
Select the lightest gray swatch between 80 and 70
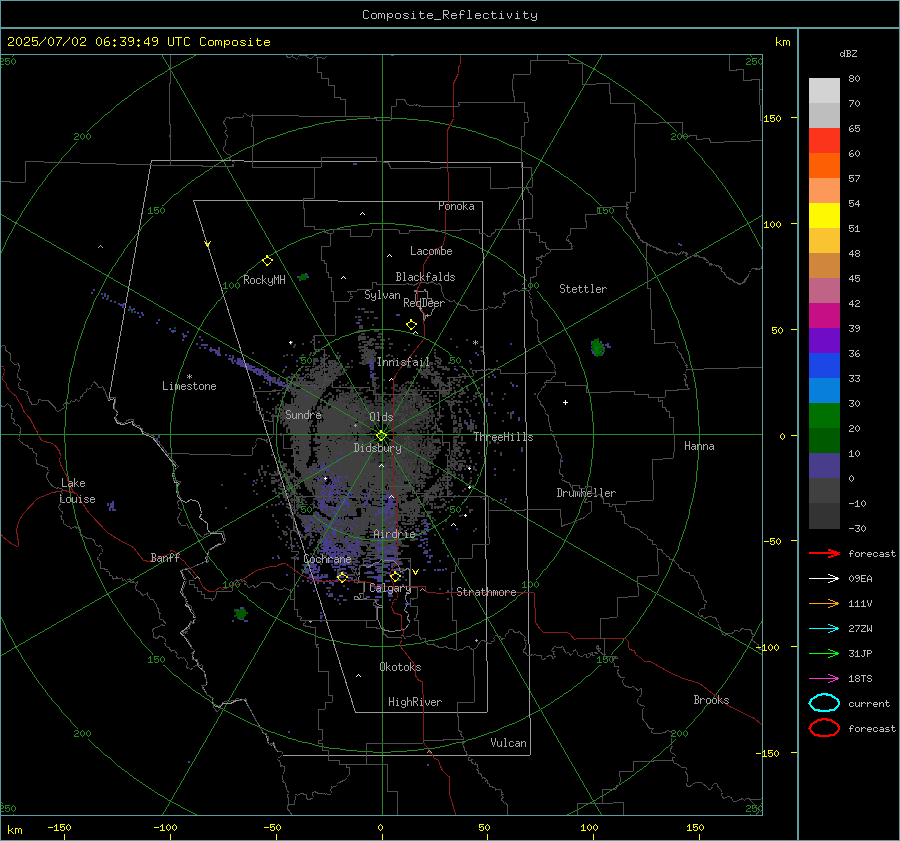click(824, 91)
